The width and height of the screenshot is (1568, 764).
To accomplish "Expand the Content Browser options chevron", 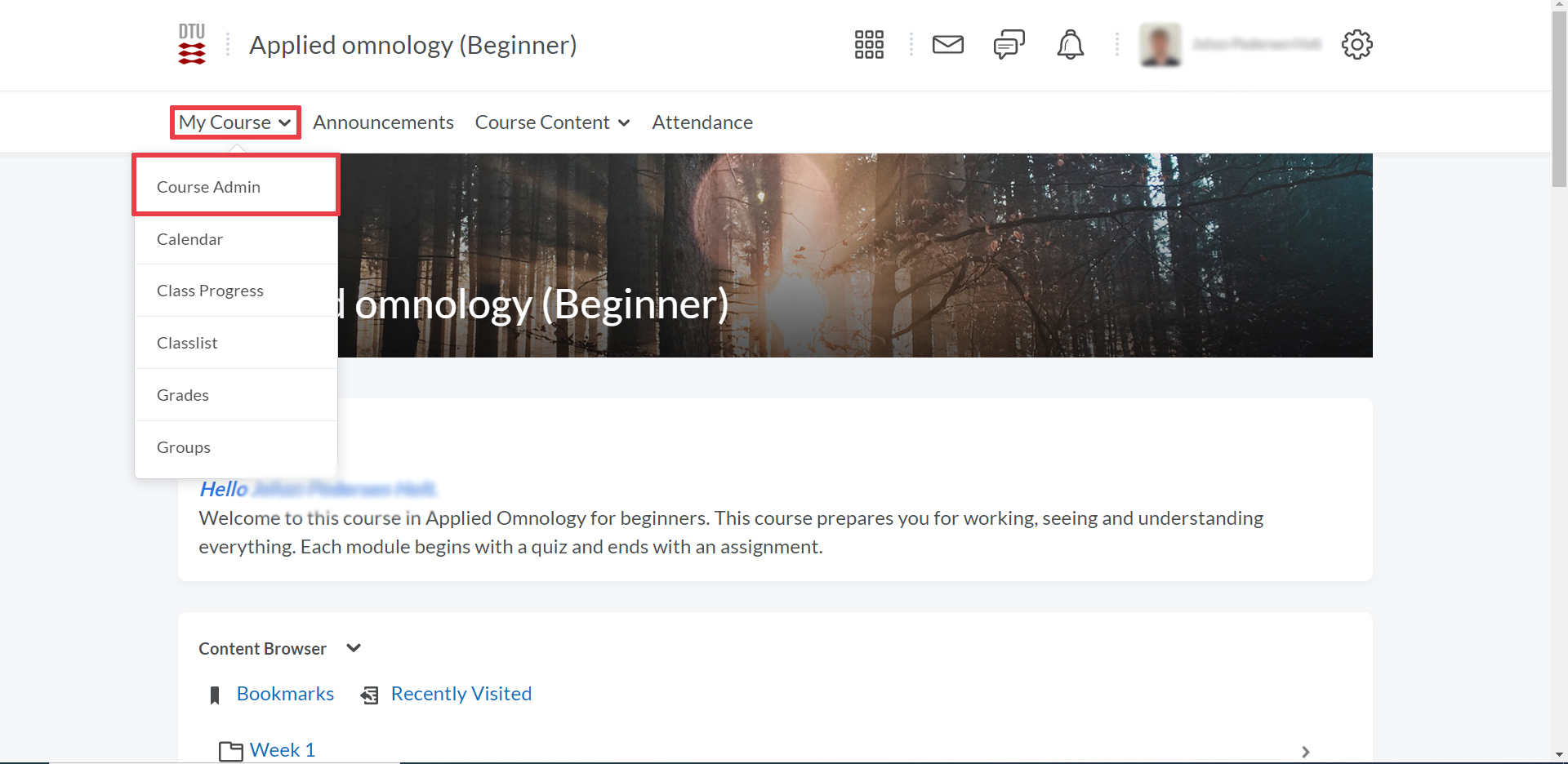I will pos(354,648).
